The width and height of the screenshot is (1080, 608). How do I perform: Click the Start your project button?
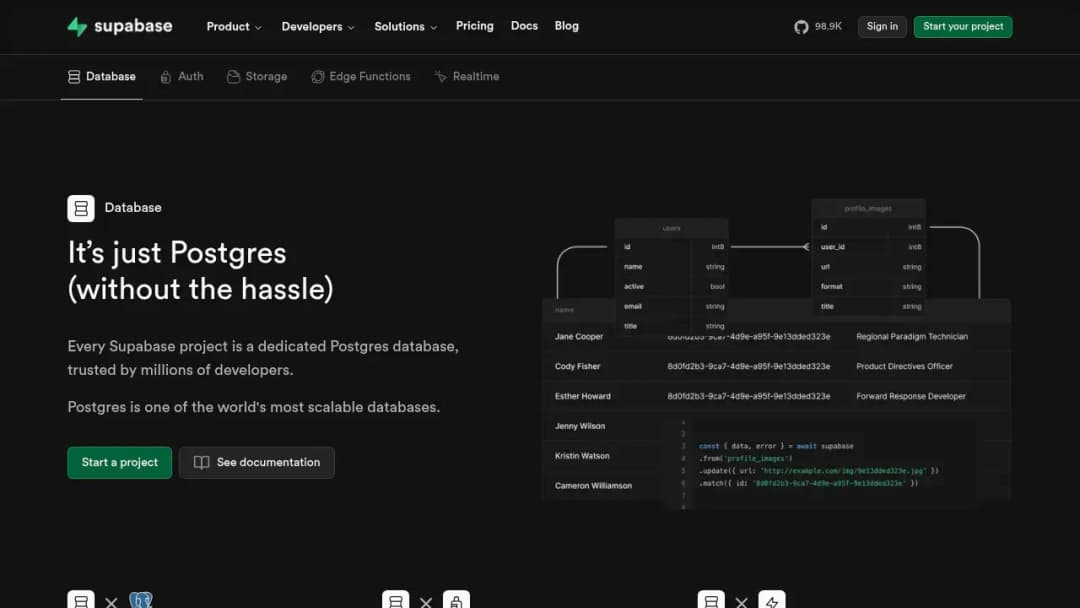(963, 27)
